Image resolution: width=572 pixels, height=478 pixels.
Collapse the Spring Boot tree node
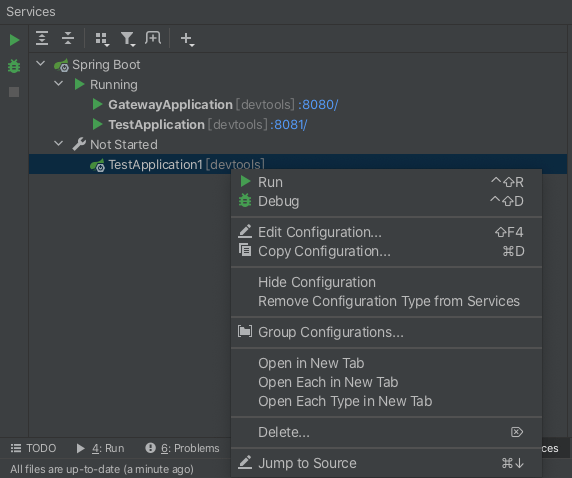(41, 63)
